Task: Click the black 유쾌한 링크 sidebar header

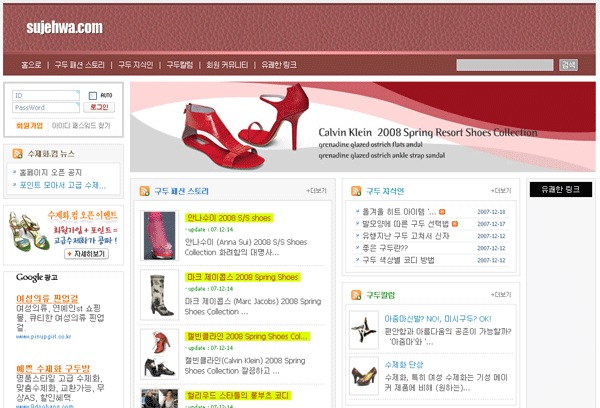Action: (x=561, y=189)
